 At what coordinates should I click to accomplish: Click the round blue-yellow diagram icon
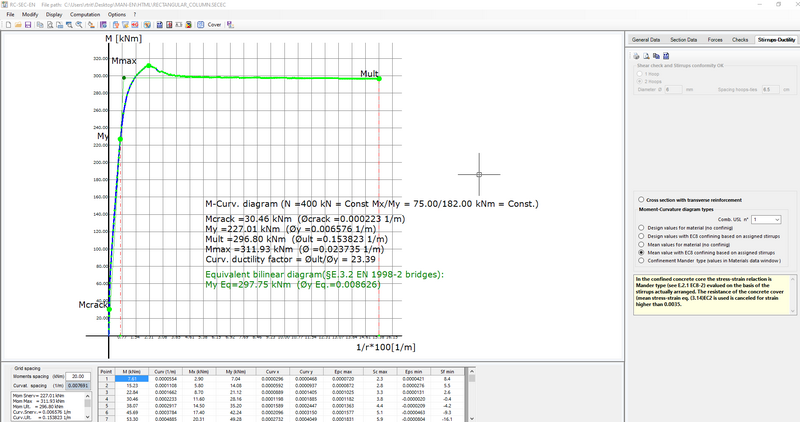click(147, 24)
